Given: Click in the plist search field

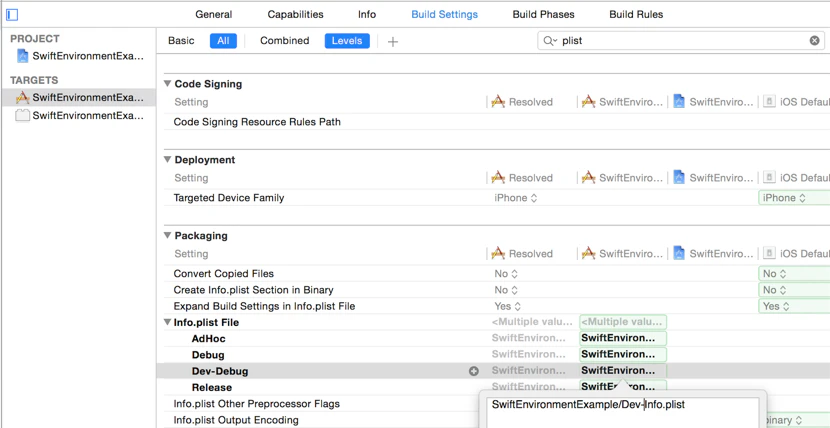Looking at the screenshot, I should [x=683, y=41].
